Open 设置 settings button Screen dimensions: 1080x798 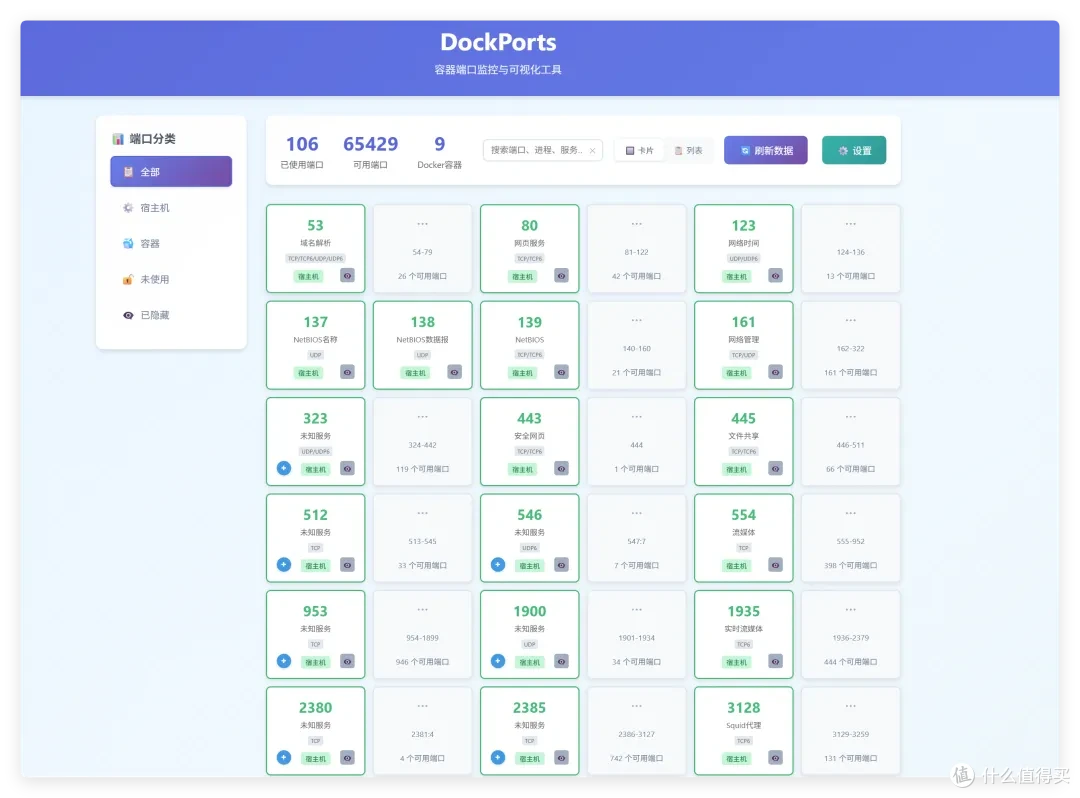click(x=853, y=150)
